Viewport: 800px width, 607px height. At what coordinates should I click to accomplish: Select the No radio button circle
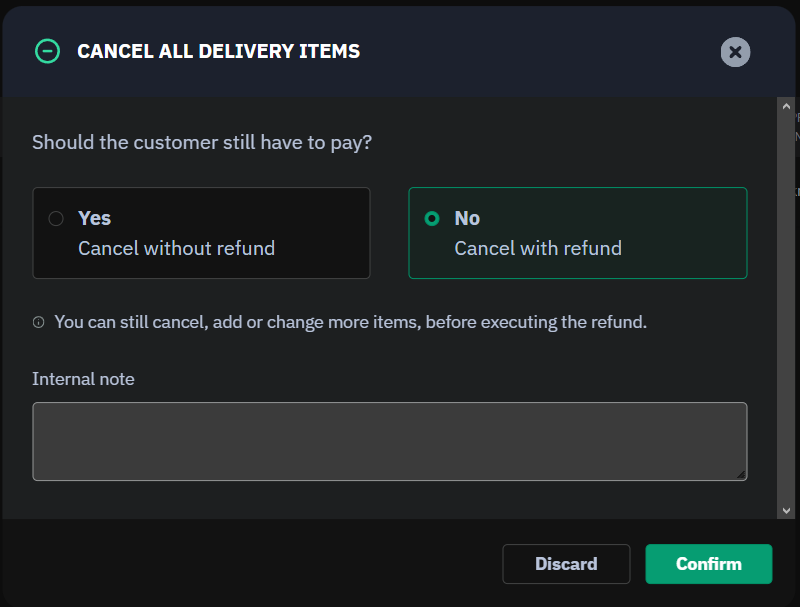[x=432, y=218]
